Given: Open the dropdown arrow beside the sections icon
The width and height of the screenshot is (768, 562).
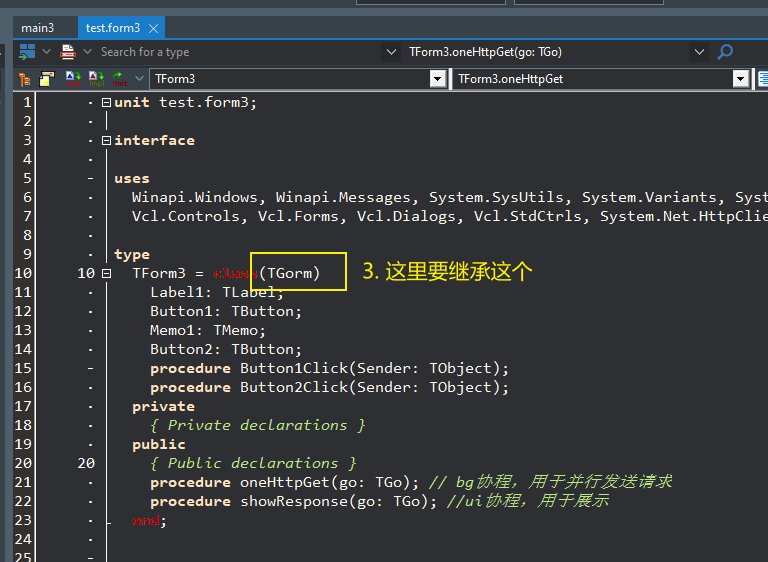Looking at the screenshot, I should pyautogui.click(x=47, y=51).
